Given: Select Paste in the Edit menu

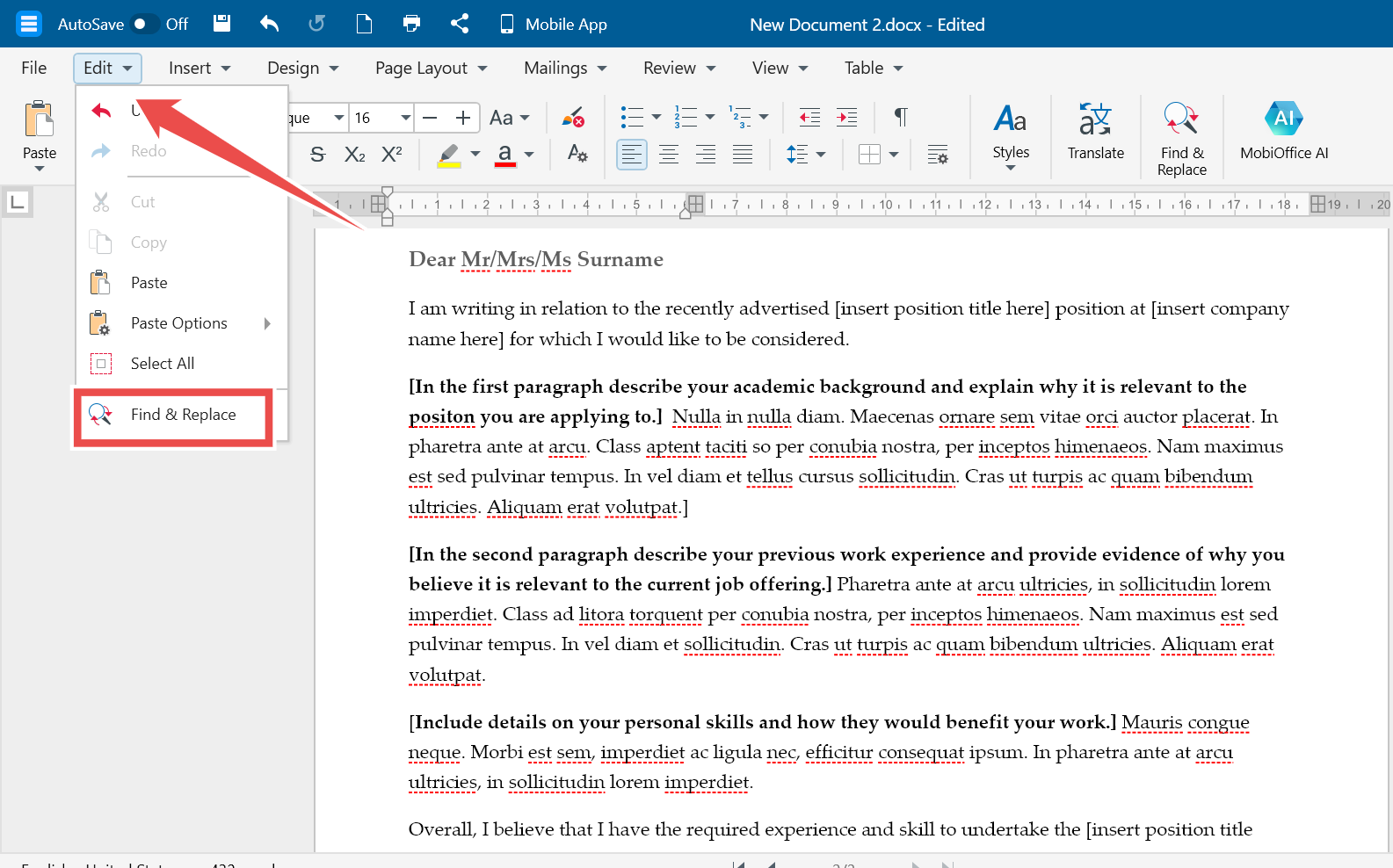Looking at the screenshot, I should (182, 283).
